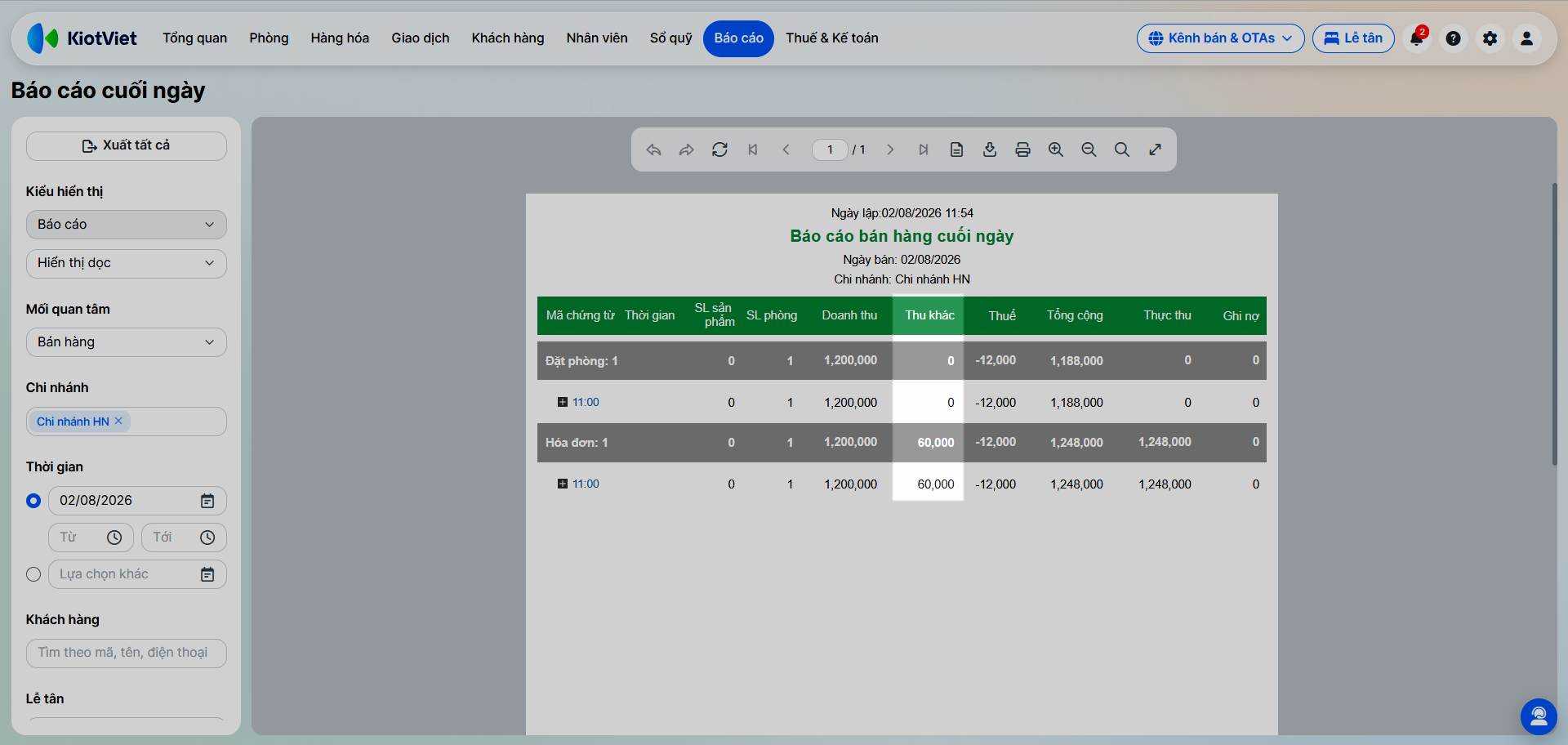Open Thuế & Kế toán menu
This screenshot has height=745, width=1568.
click(832, 38)
